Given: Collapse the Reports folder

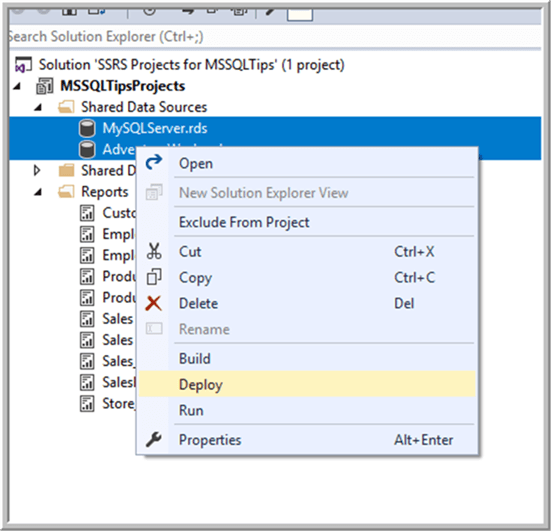Looking at the screenshot, I should click(38, 192).
